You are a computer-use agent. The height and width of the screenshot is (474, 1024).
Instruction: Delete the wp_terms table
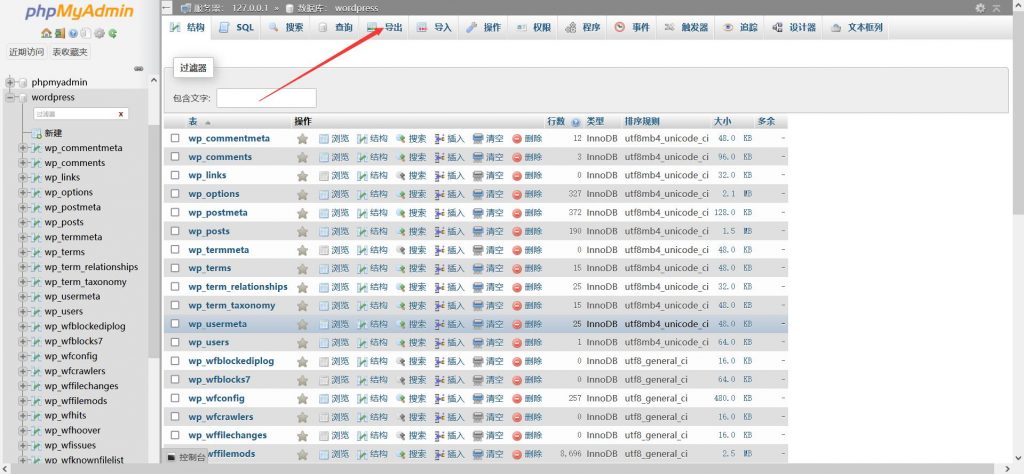527,268
